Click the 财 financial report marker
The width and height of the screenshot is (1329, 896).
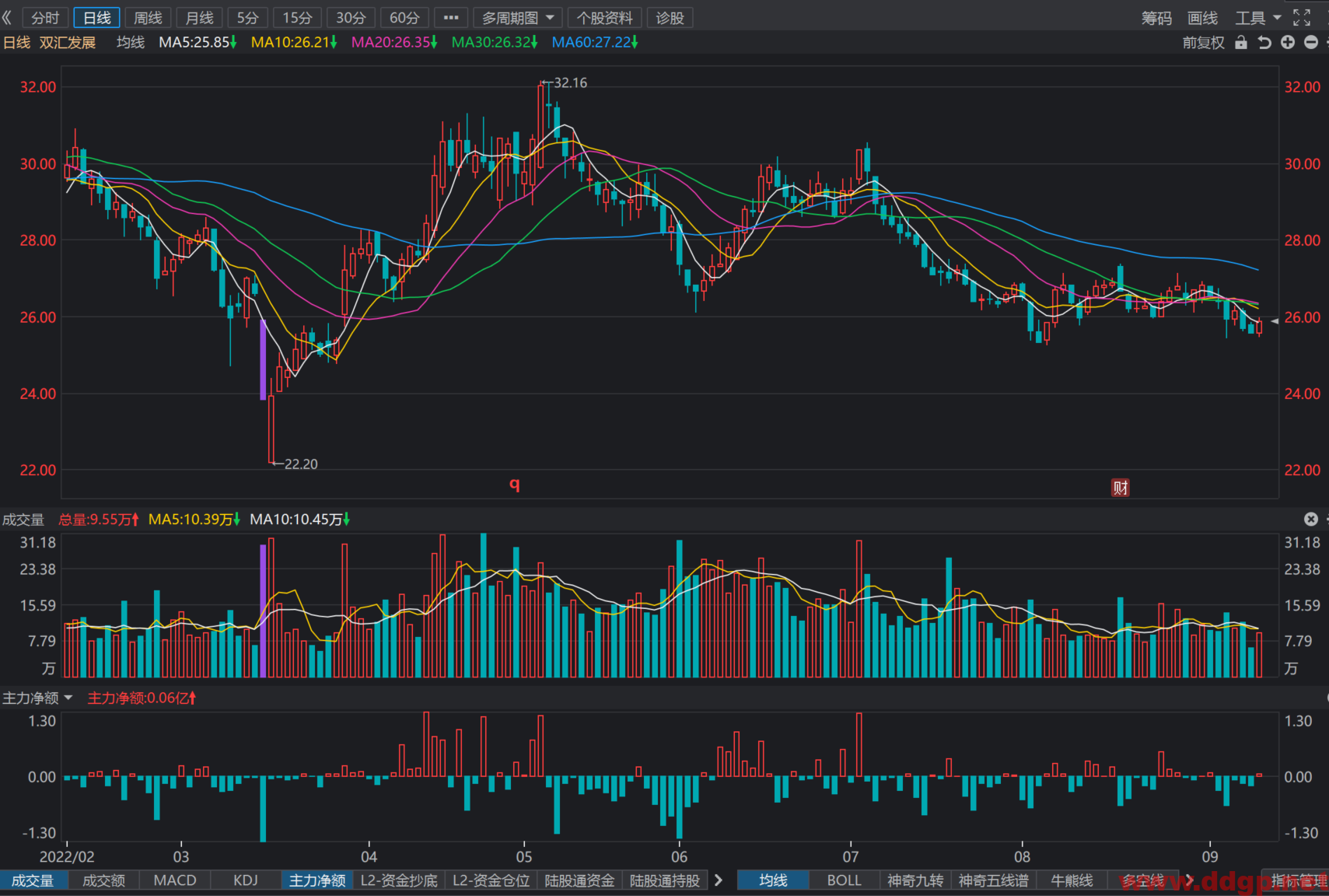(x=1121, y=488)
